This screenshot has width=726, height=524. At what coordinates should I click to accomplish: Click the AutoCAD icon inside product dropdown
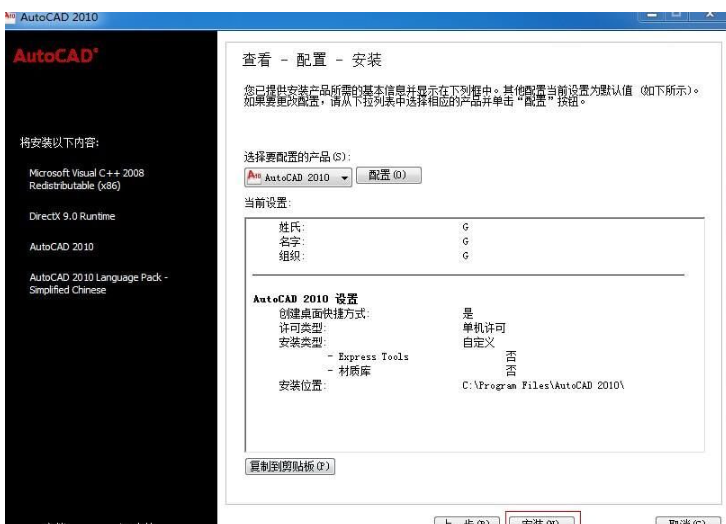point(254,176)
